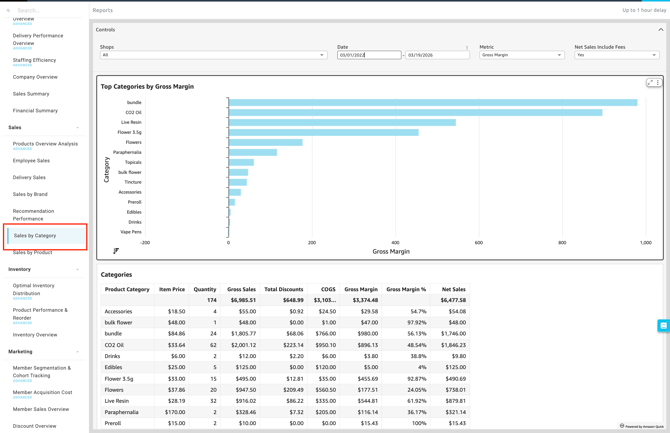Click the sort icon below the Category axis
Image resolution: width=670 pixels, height=433 pixels.
click(116, 251)
